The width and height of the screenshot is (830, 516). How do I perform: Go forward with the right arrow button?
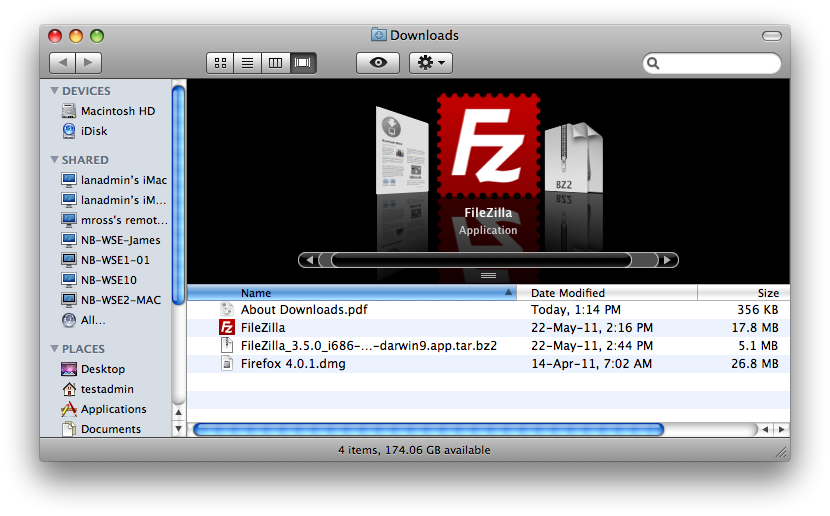click(x=88, y=62)
